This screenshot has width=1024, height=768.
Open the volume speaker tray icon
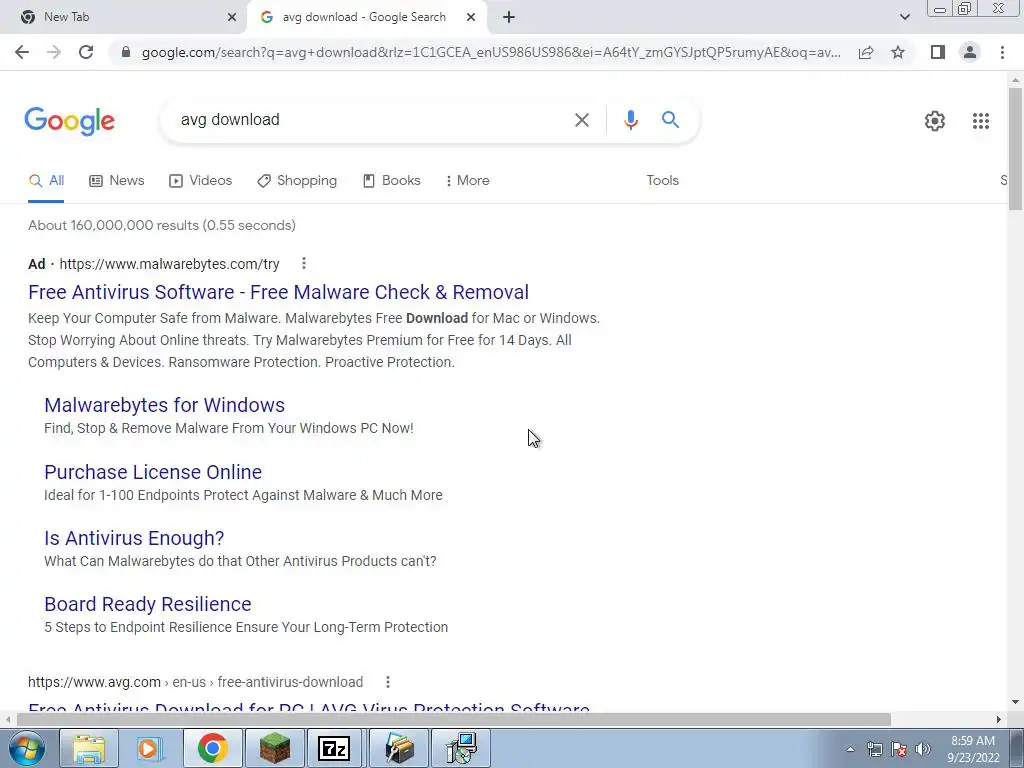[923, 750]
